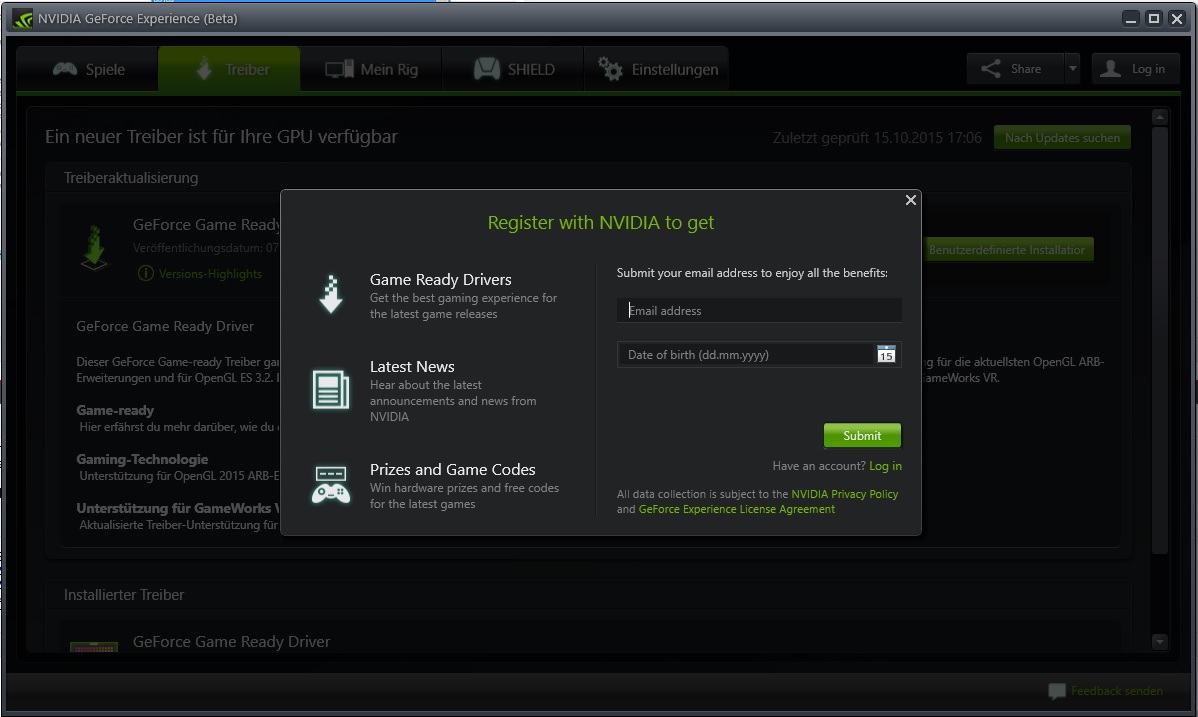Click Latest News heading
This screenshot has height=717, width=1198.
point(412,367)
